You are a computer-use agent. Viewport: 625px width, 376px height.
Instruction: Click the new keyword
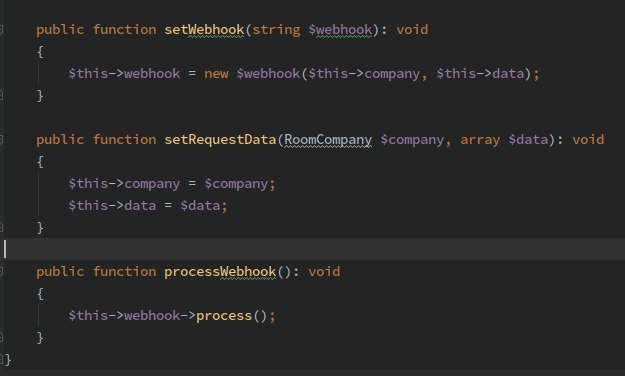coord(216,74)
